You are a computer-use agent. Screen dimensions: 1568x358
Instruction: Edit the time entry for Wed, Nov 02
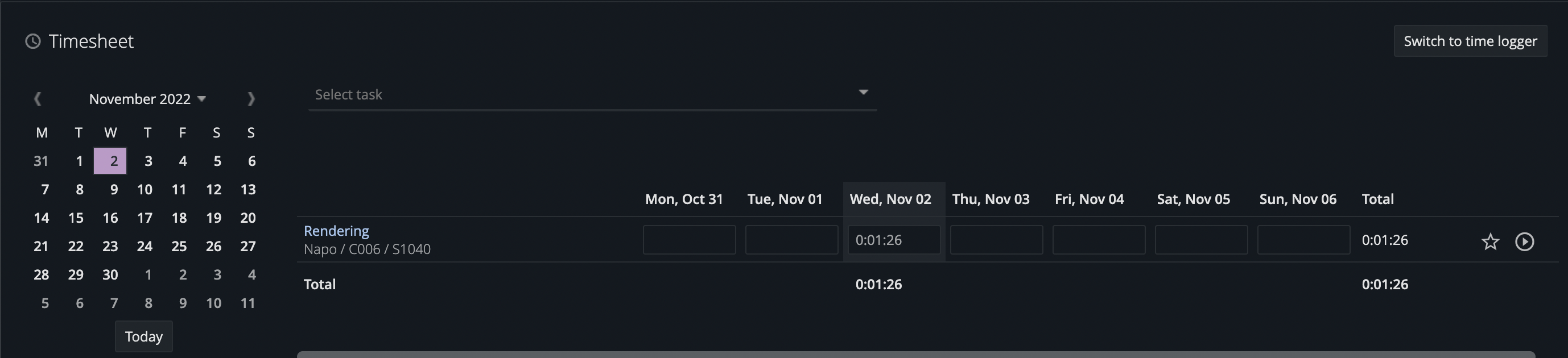pos(893,239)
